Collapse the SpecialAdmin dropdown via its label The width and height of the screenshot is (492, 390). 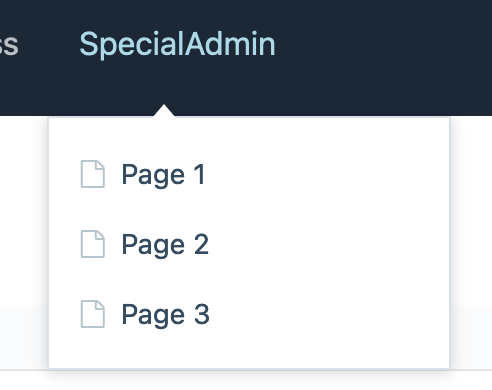point(177,44)
